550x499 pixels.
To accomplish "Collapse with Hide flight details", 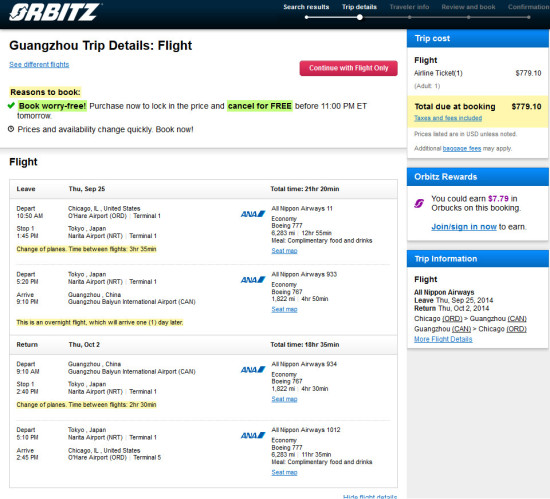I will [370, 497].
